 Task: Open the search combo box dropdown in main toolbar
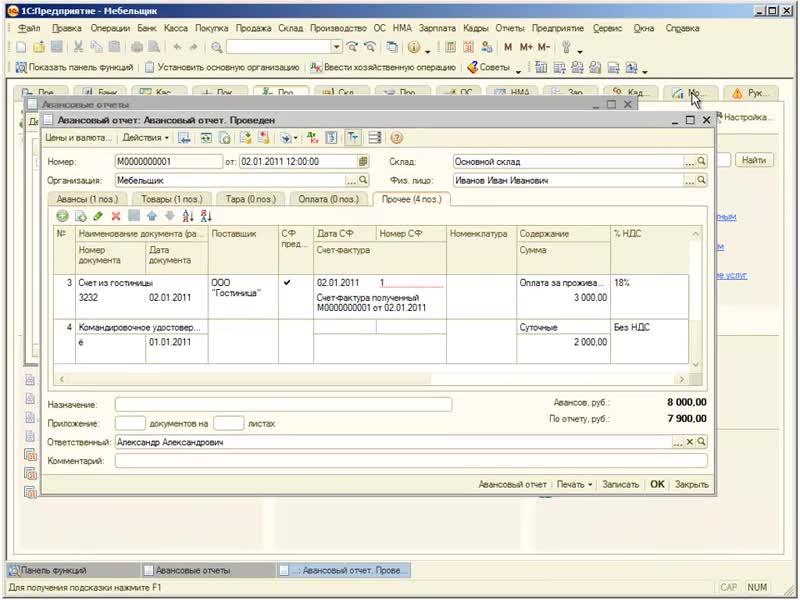(336, 47)
